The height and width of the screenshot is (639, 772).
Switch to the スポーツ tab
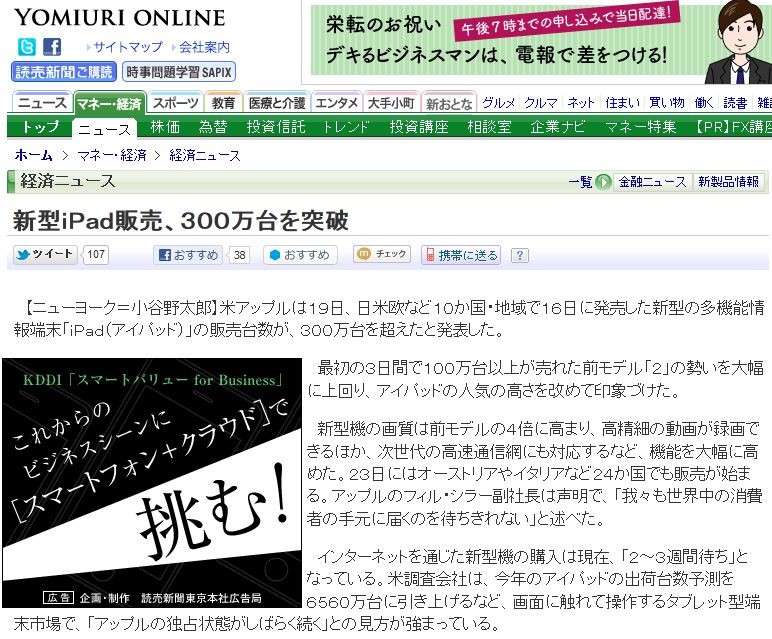click(175, 103)
